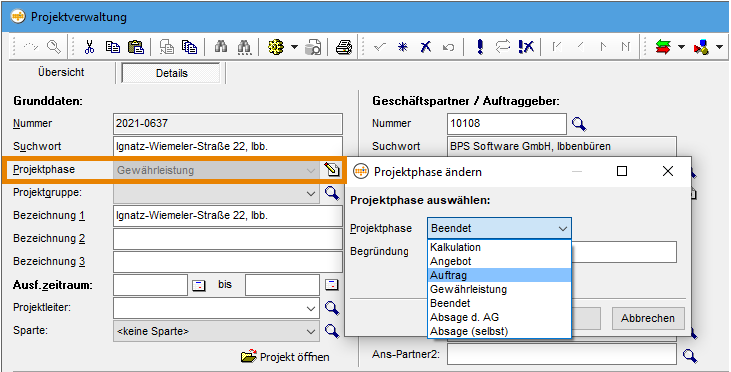The width and height of the screenshot is (731, 372).
Task: Click the Begründung input field
Action: [x=624, y=252]
